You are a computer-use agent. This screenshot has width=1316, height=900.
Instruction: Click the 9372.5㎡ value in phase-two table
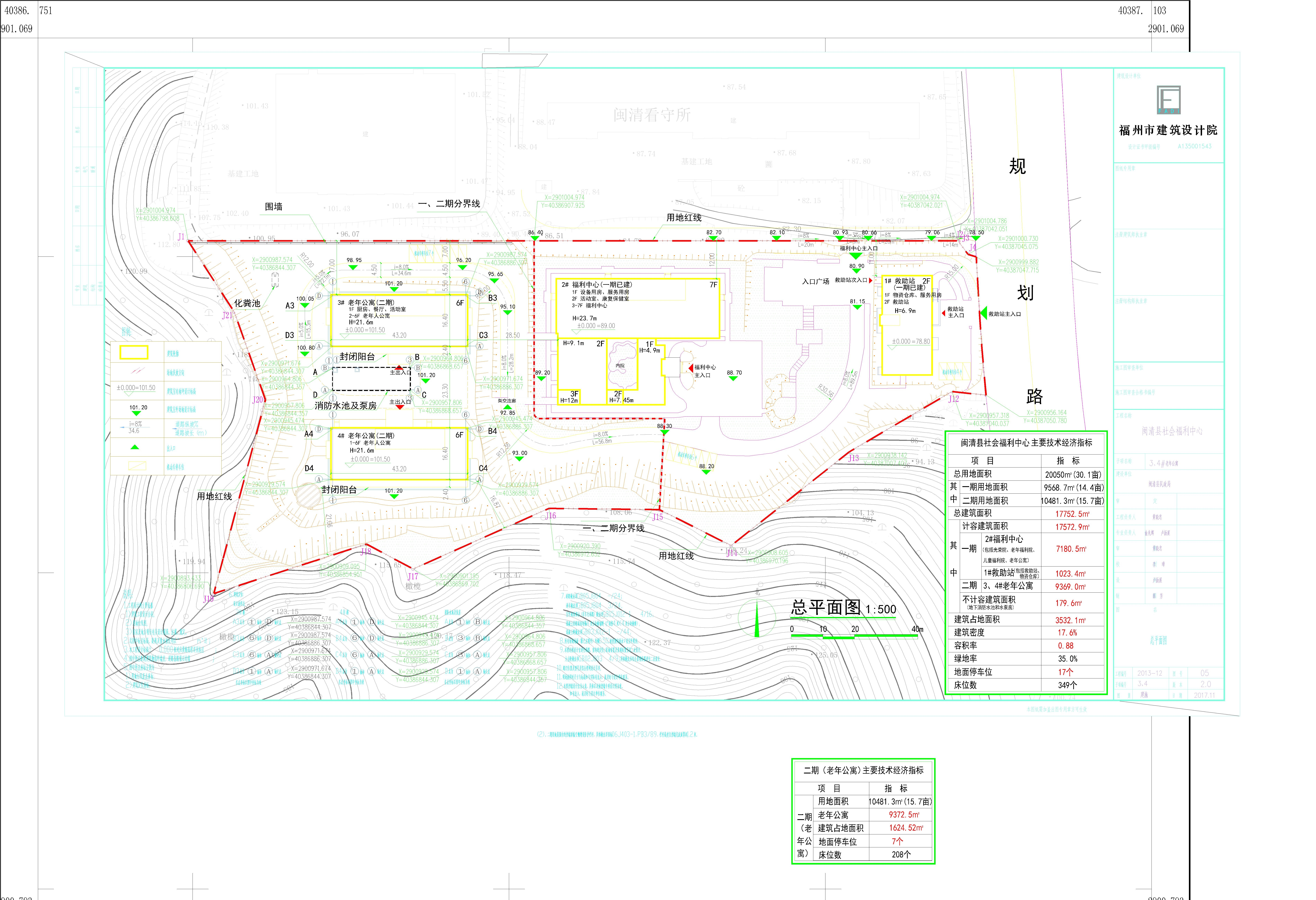coord(904,814)
